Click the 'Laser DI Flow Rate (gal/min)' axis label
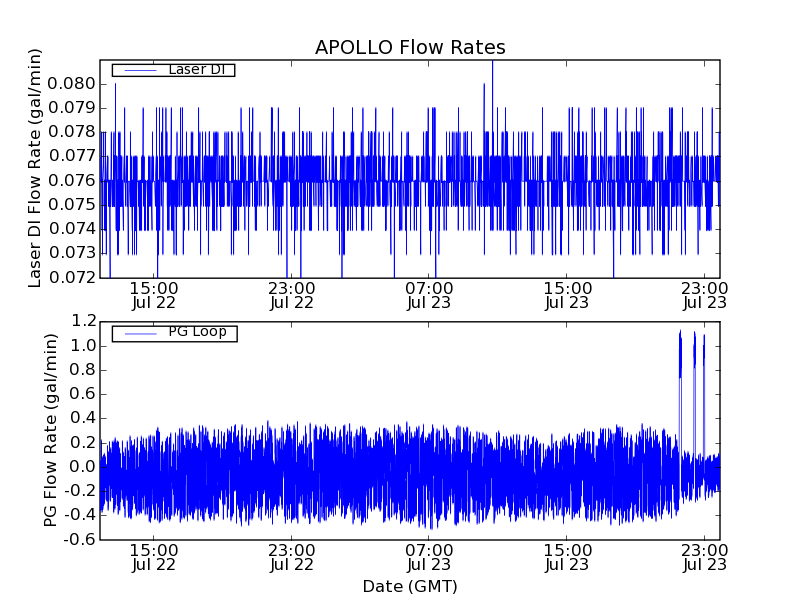Viewport: 800px width, 600px height. point(34,168)
